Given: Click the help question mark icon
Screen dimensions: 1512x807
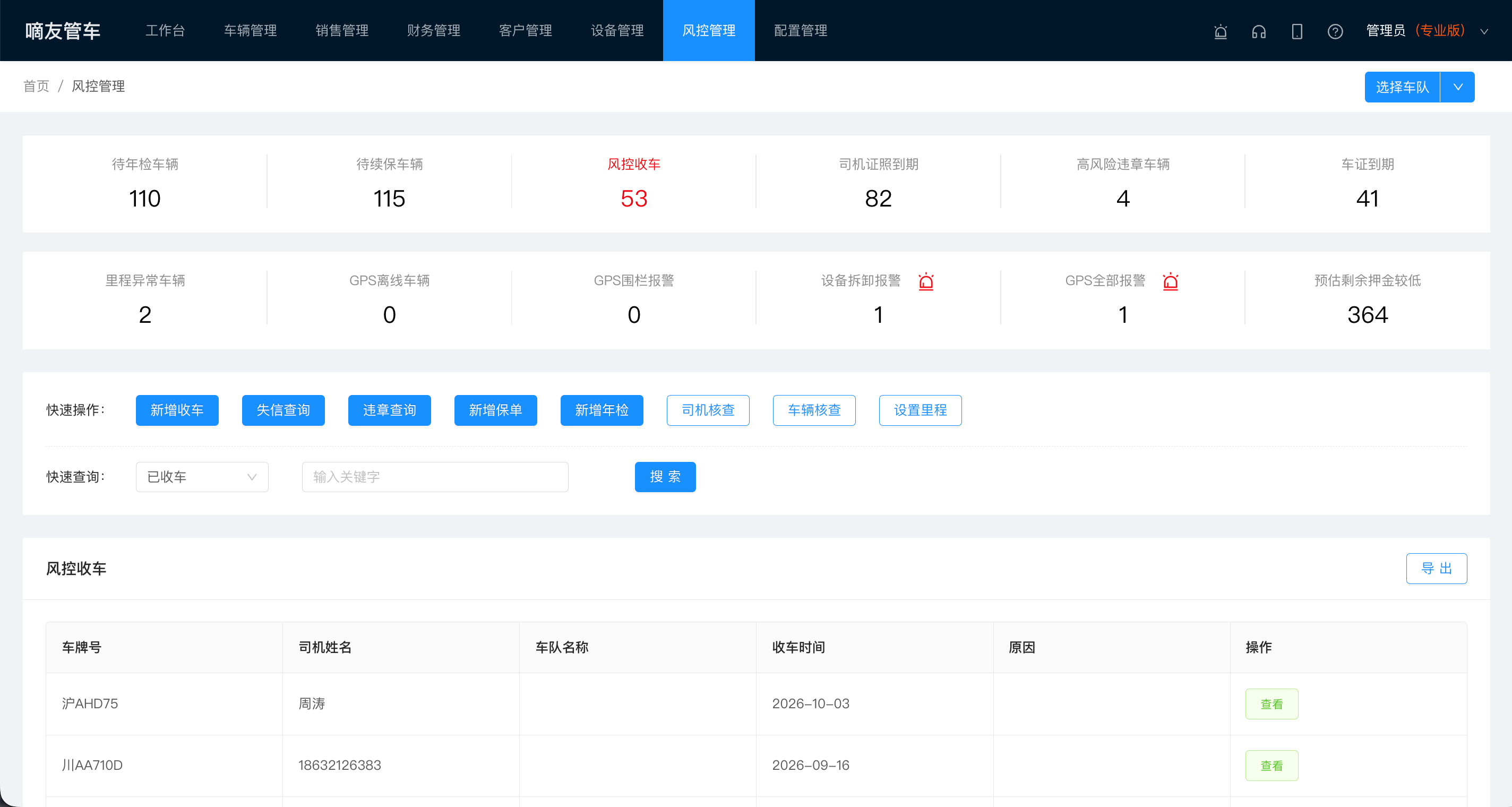Looking at the screenshot, I should point(1335,31).
